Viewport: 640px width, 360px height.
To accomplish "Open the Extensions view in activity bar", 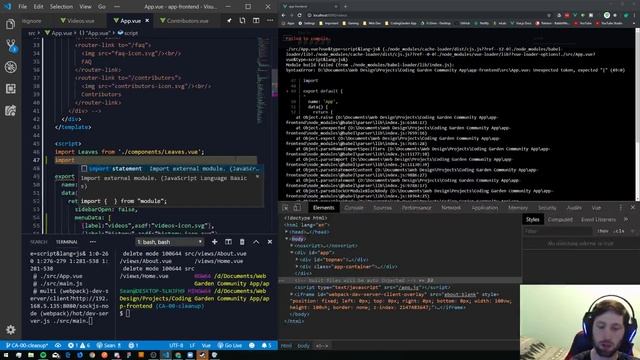I will tap(11, 89).
